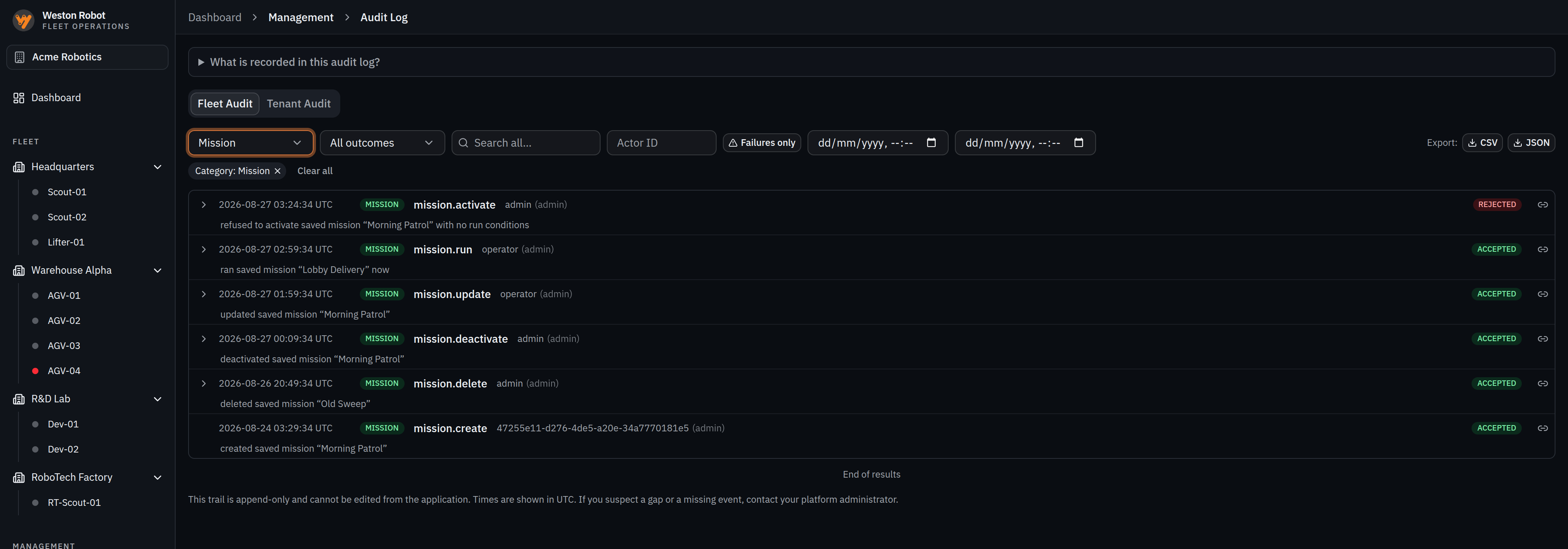
Task: Export audit log as JSON
Action: [1531, 143]
